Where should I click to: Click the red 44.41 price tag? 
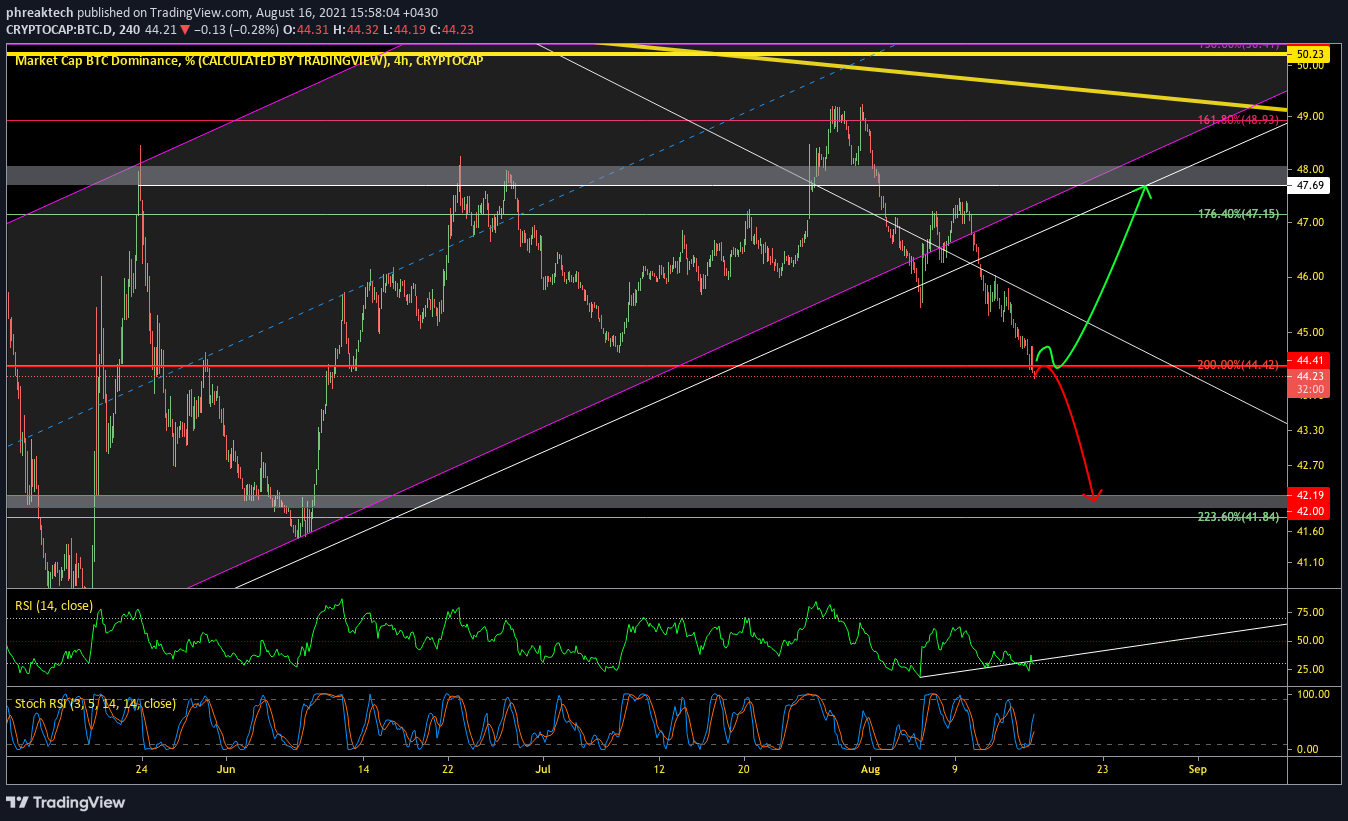tap(1307, 360)
